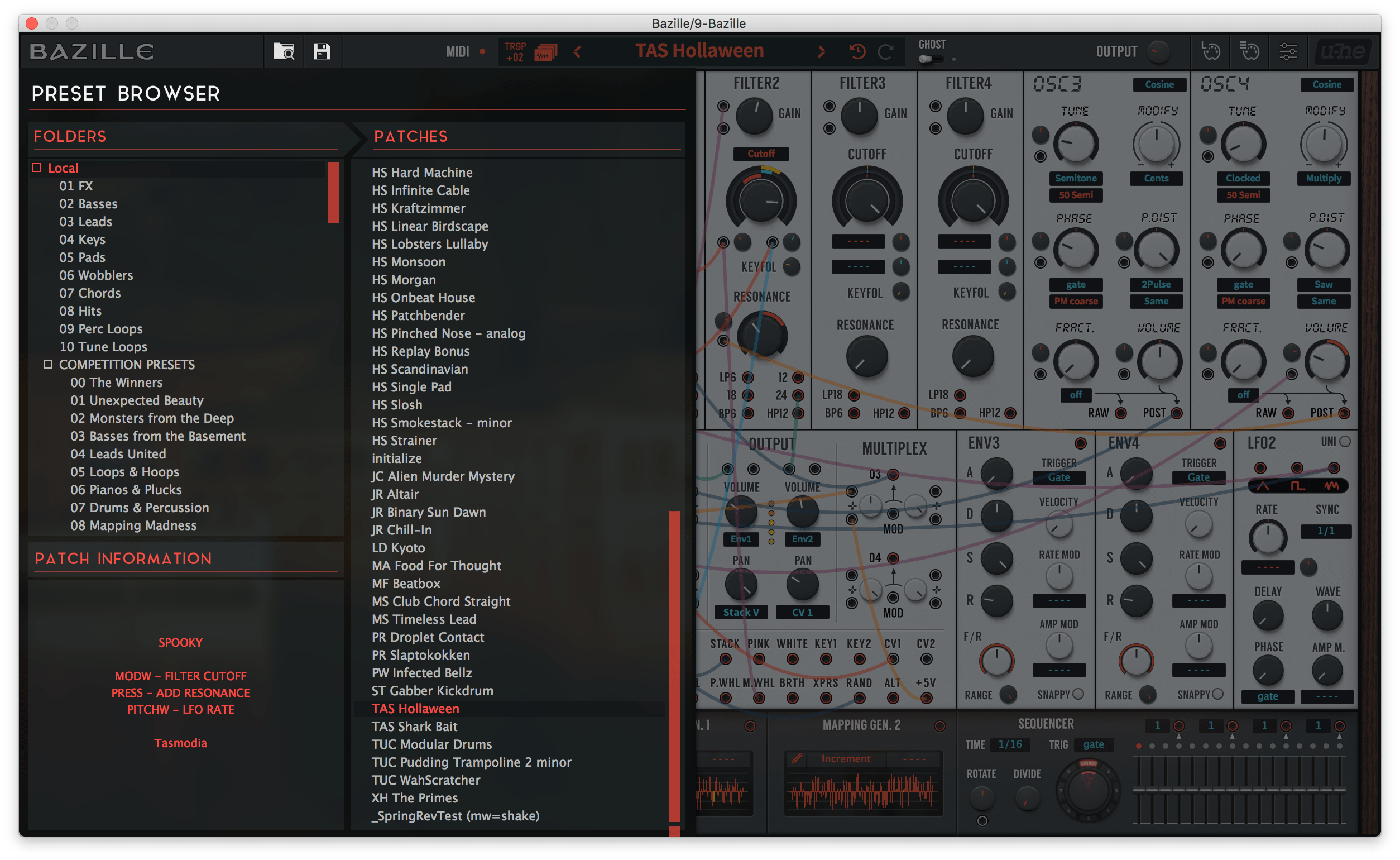Click the undo icon
Viewport: 1400px width, 860px height.
coord(857,52)
